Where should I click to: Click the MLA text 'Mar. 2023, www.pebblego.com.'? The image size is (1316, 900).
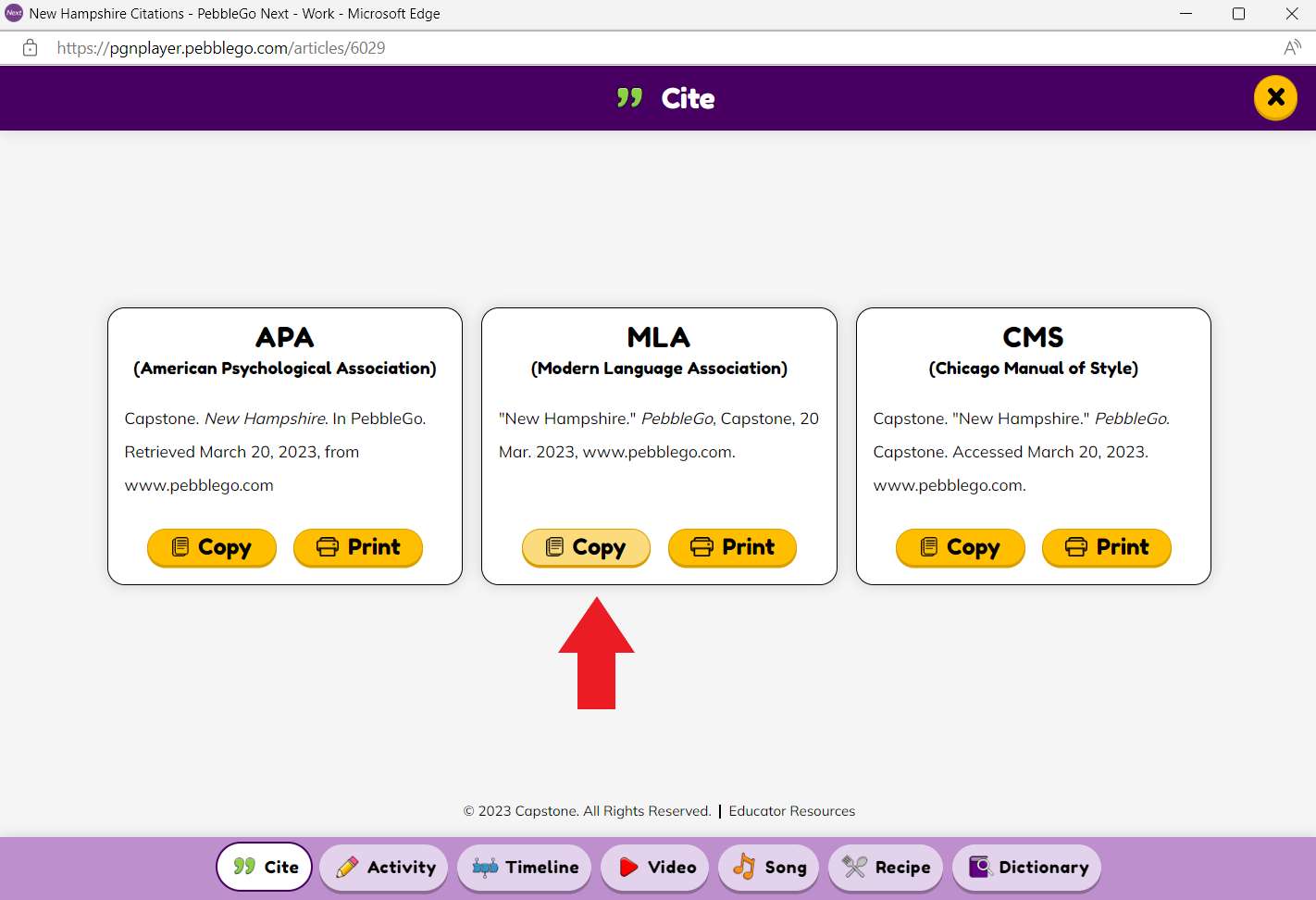(617, 452)
